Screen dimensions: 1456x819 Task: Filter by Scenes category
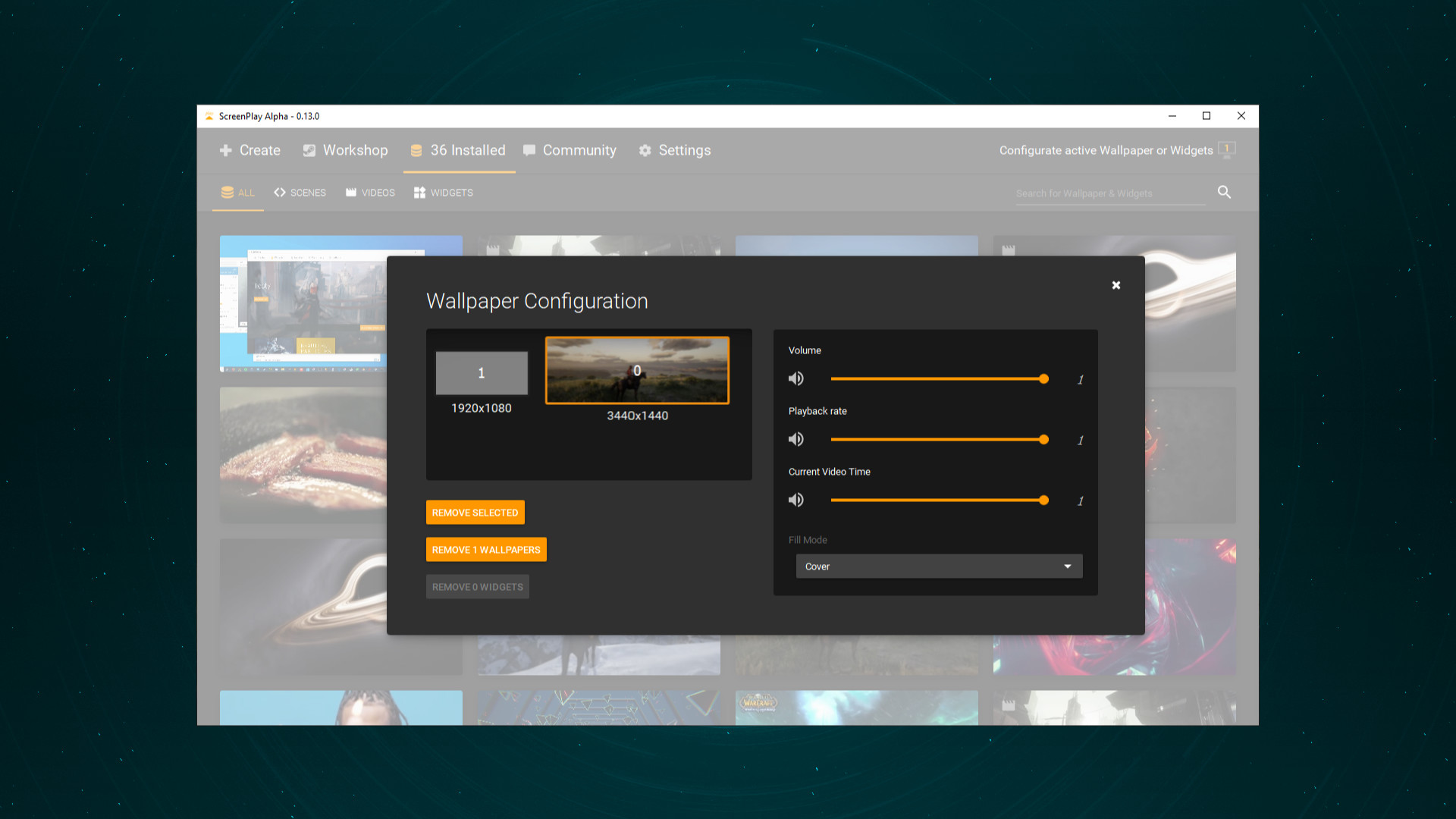(300, 193)
